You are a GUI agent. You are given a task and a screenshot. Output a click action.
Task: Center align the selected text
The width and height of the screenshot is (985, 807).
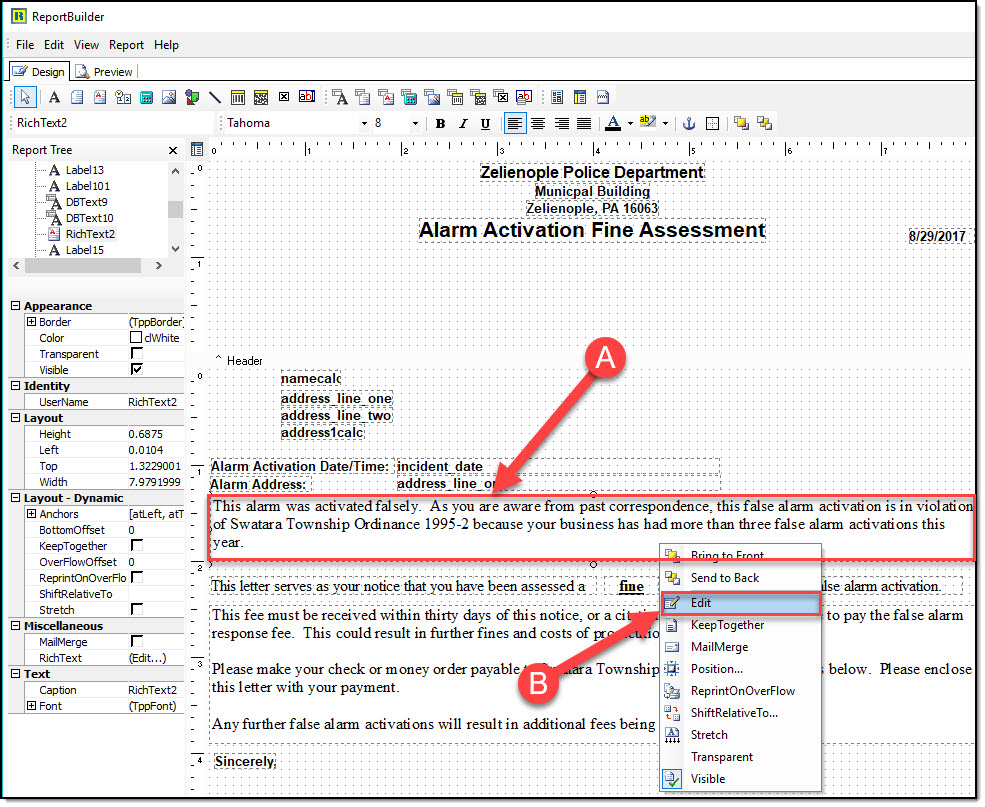[538, 124]
